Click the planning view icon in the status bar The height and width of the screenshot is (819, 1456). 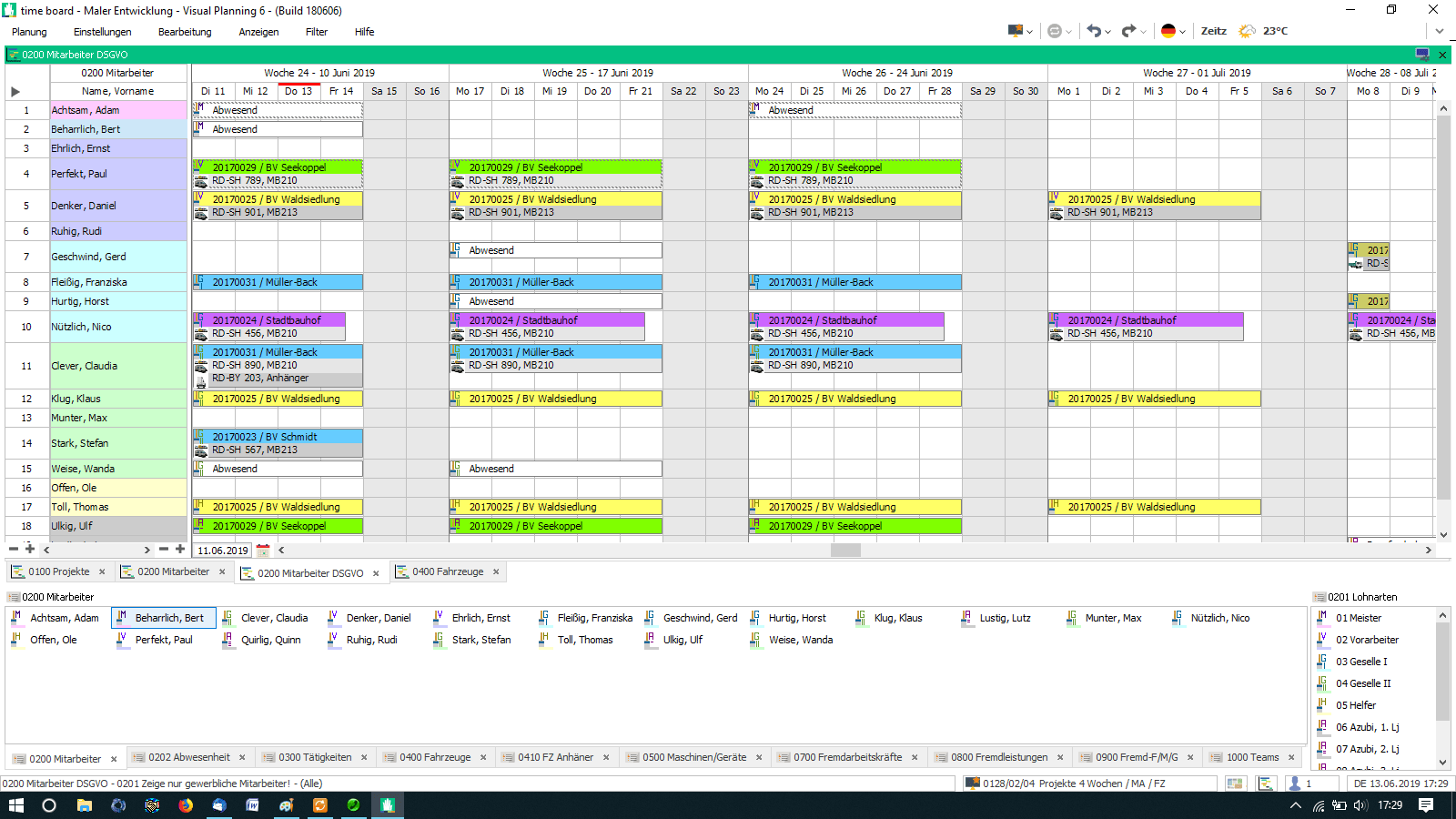tap(1266, 784)
